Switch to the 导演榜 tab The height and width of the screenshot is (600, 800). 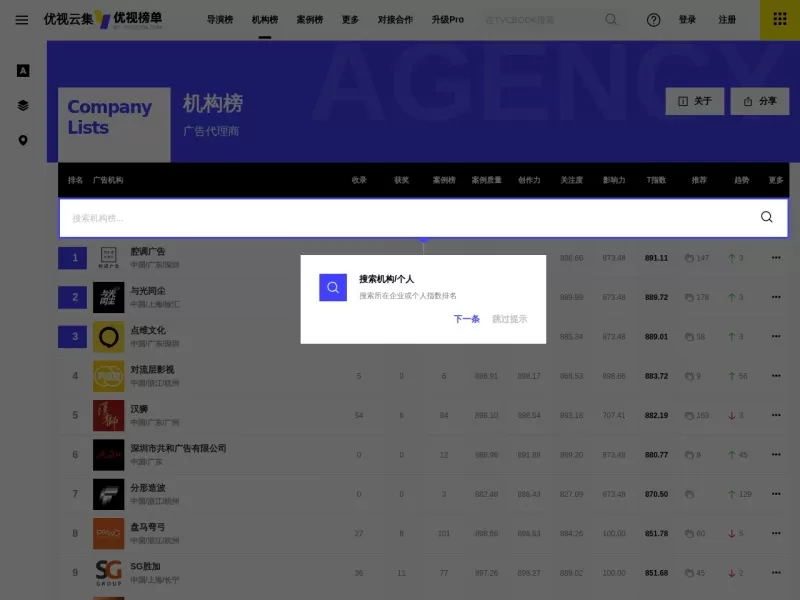[x=219, y=19]
